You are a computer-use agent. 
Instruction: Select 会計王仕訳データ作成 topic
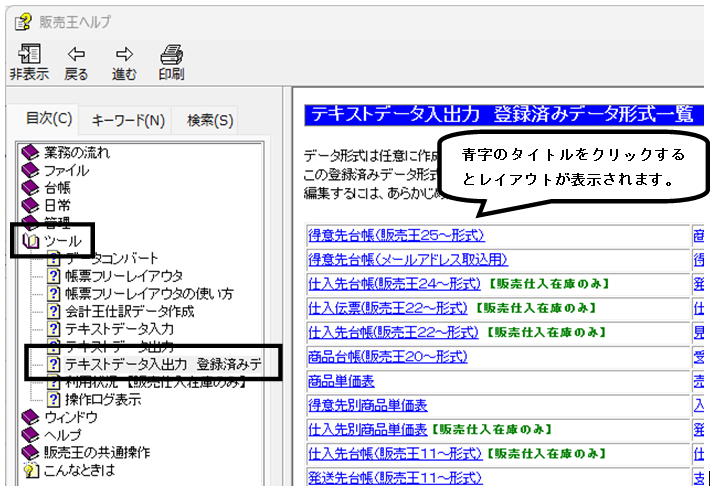130,311
